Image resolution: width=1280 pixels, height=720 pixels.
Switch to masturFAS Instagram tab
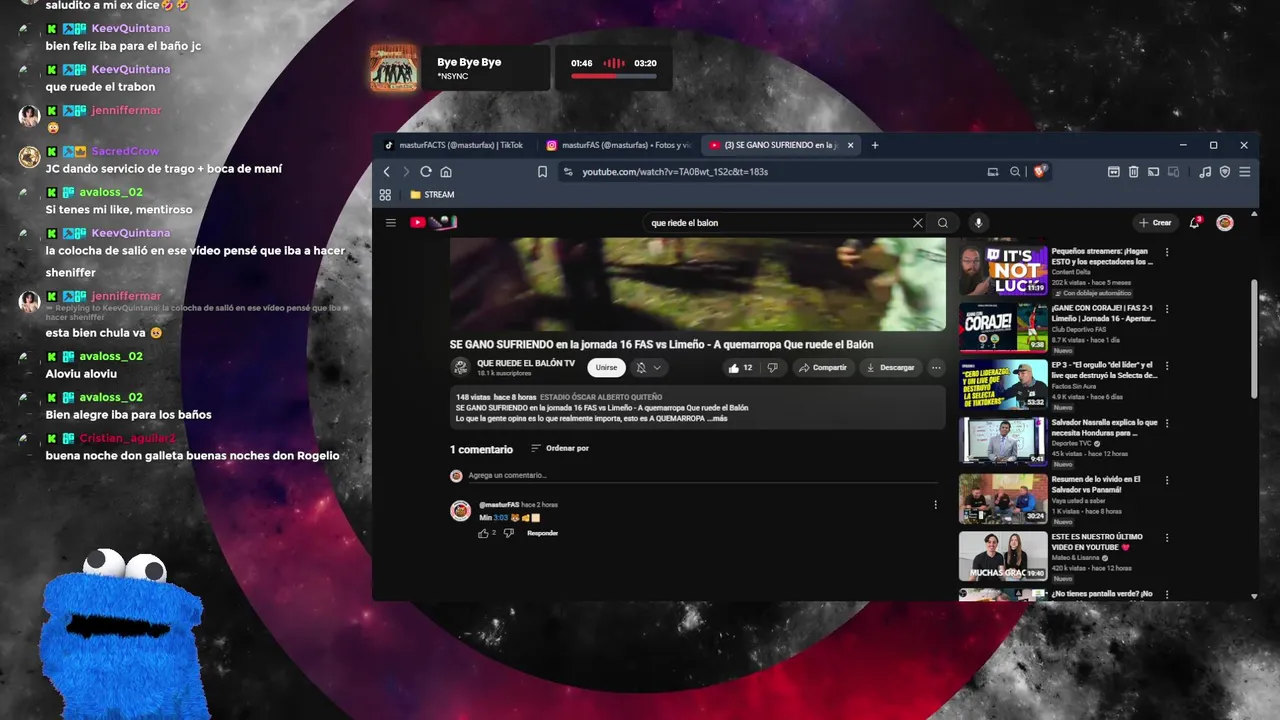coord(620,145)
